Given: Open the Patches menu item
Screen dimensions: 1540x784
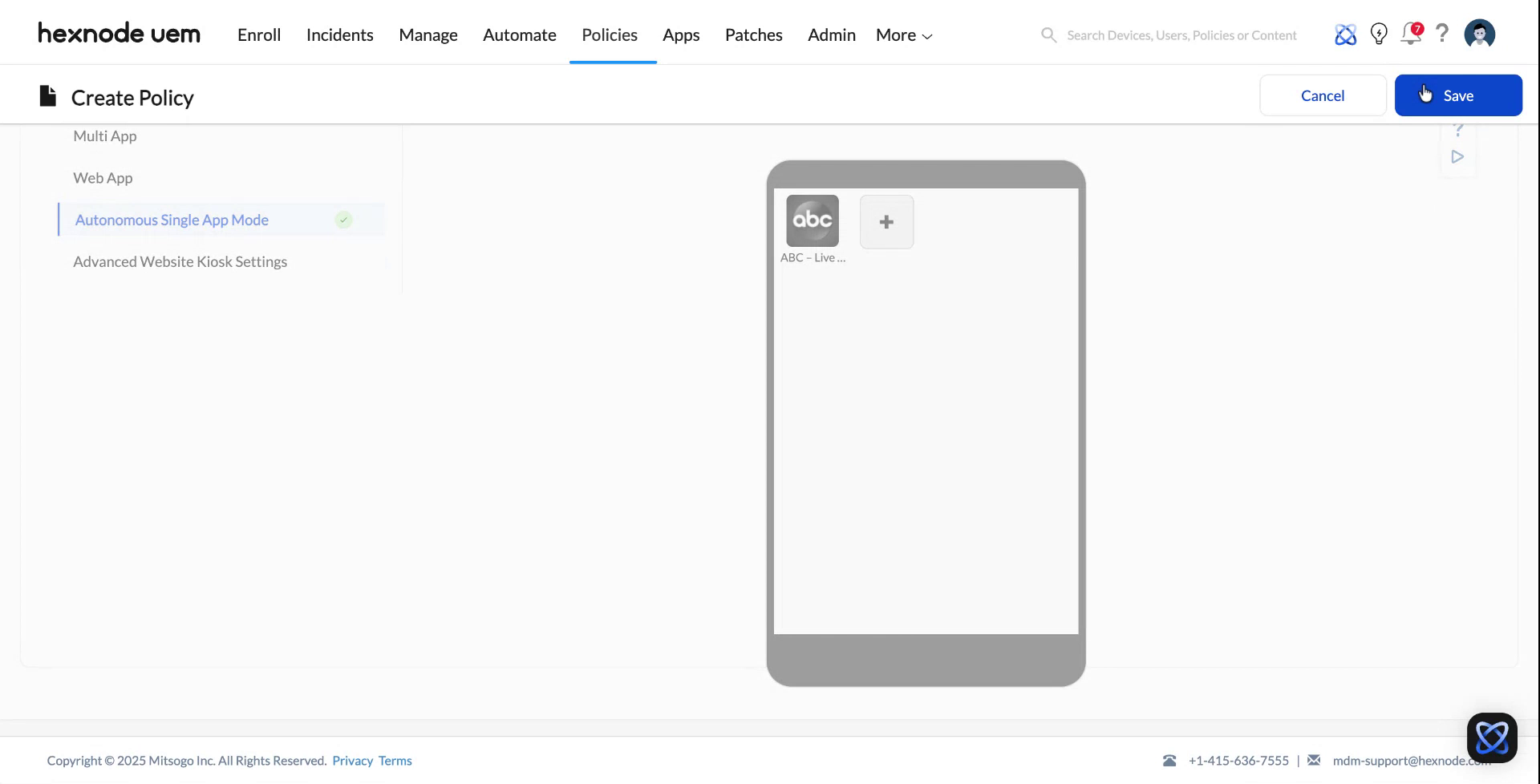Looking at the screenshot, I should 753,34.
